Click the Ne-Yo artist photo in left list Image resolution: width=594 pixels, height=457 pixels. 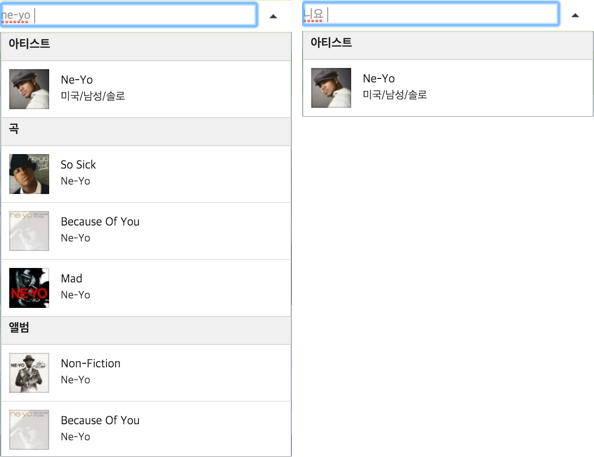pyautogui.click(x=29, y=89)
